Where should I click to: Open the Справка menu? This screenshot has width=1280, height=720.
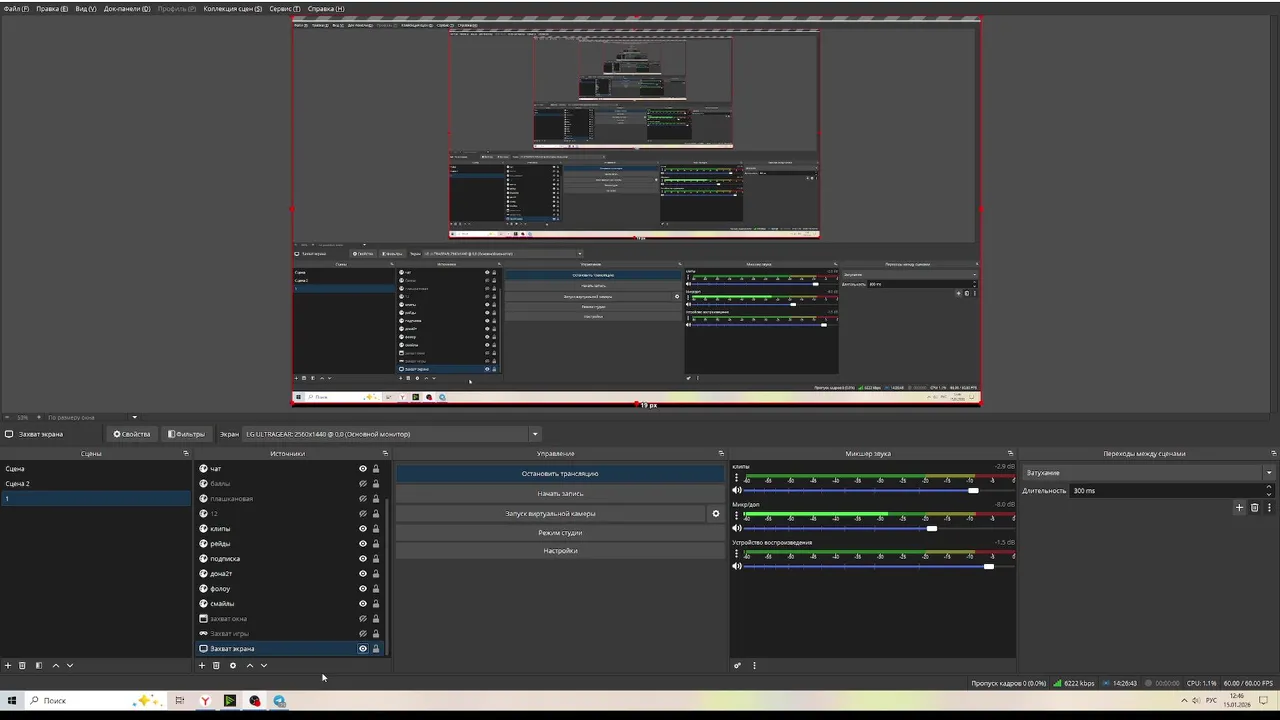click(x=326, y=8)
